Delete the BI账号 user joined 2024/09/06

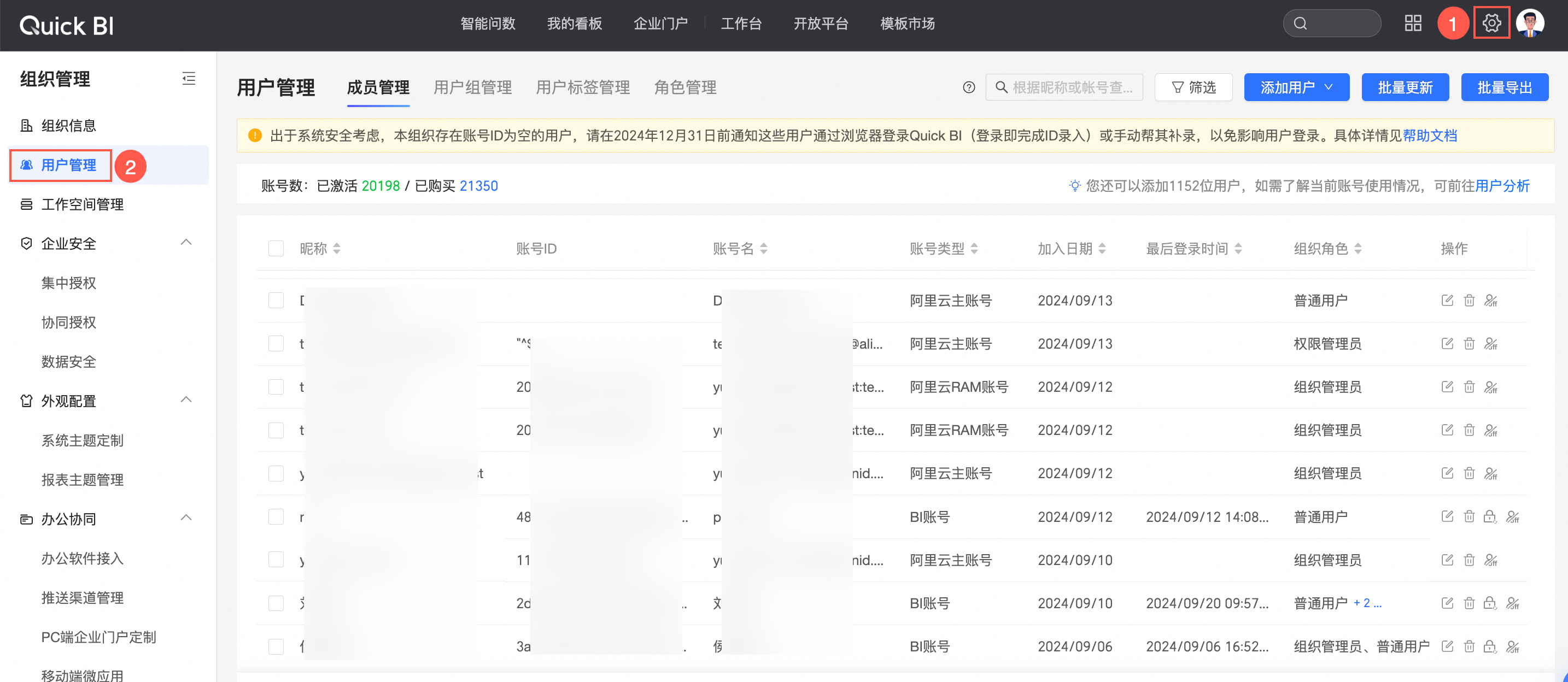(1470, 646)
